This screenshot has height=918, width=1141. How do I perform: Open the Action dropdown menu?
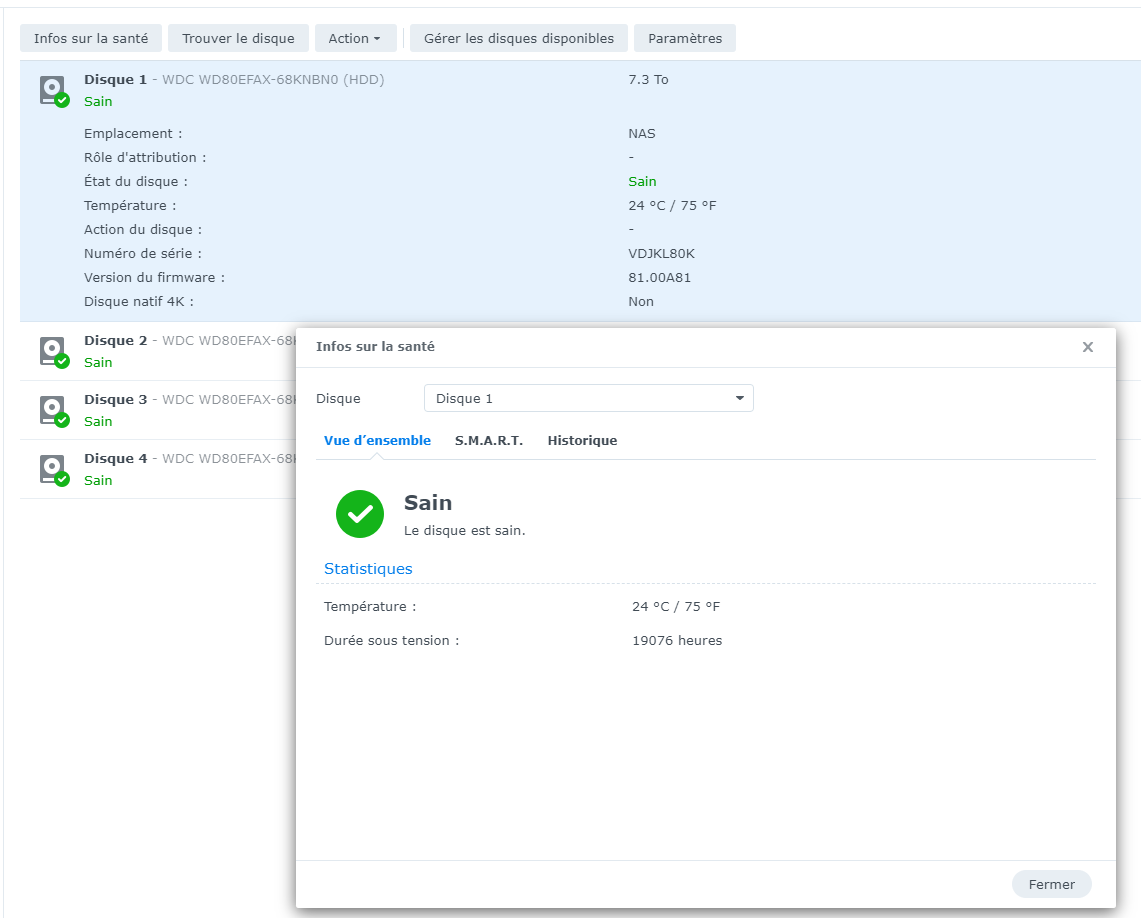355,39
